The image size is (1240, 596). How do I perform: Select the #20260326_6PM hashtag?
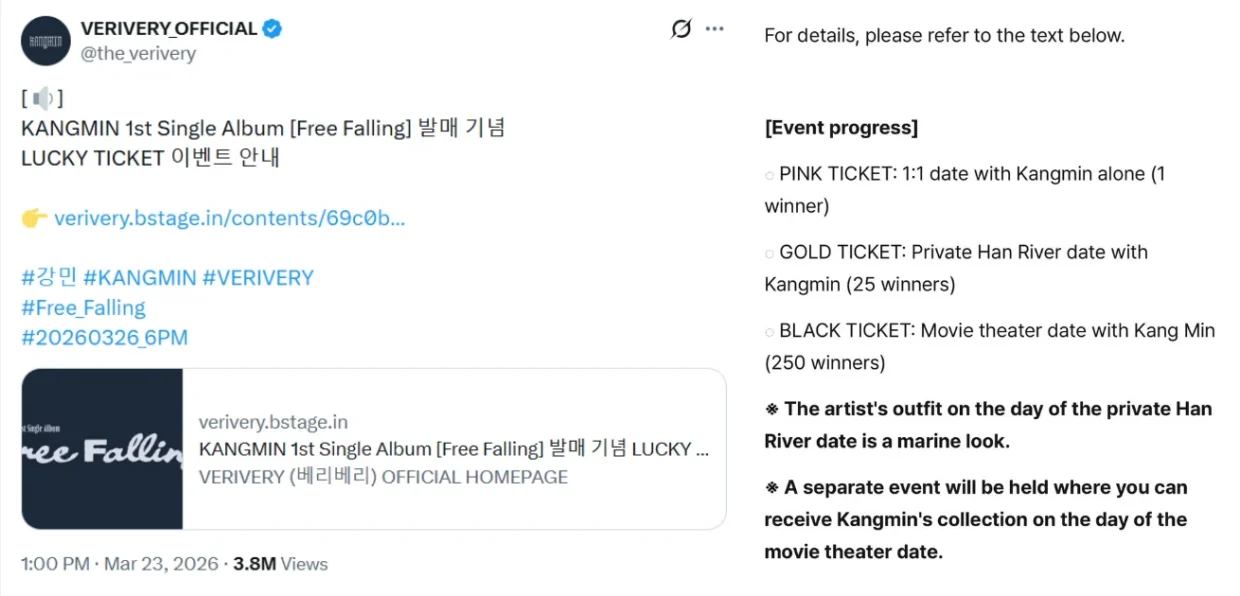click(104, 337)
